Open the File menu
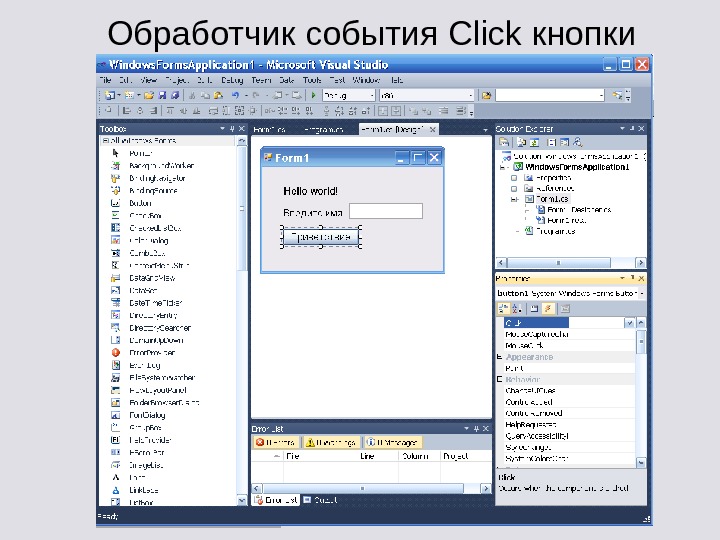The width and height of the screenshot is (720, 540). coord(106,80)
